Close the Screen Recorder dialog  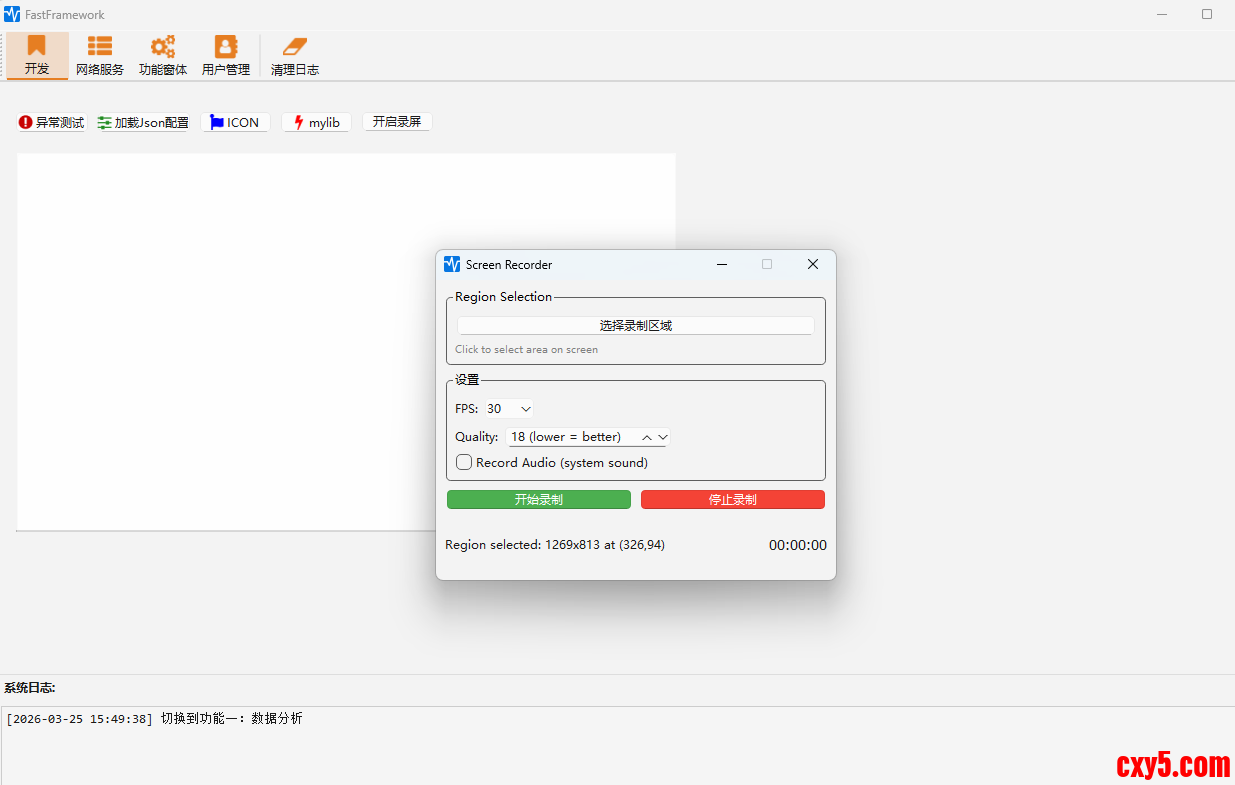click(x=813, y=264)
